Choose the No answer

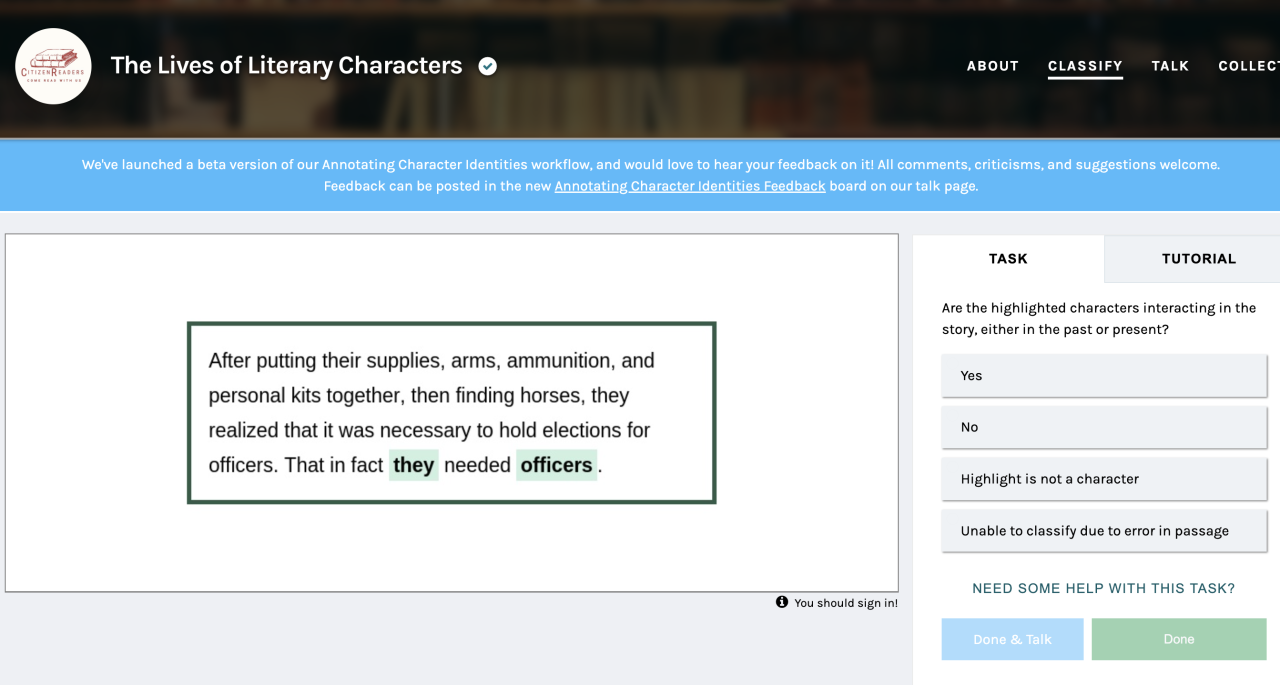pyautogui.click(x=1104, y=427)
